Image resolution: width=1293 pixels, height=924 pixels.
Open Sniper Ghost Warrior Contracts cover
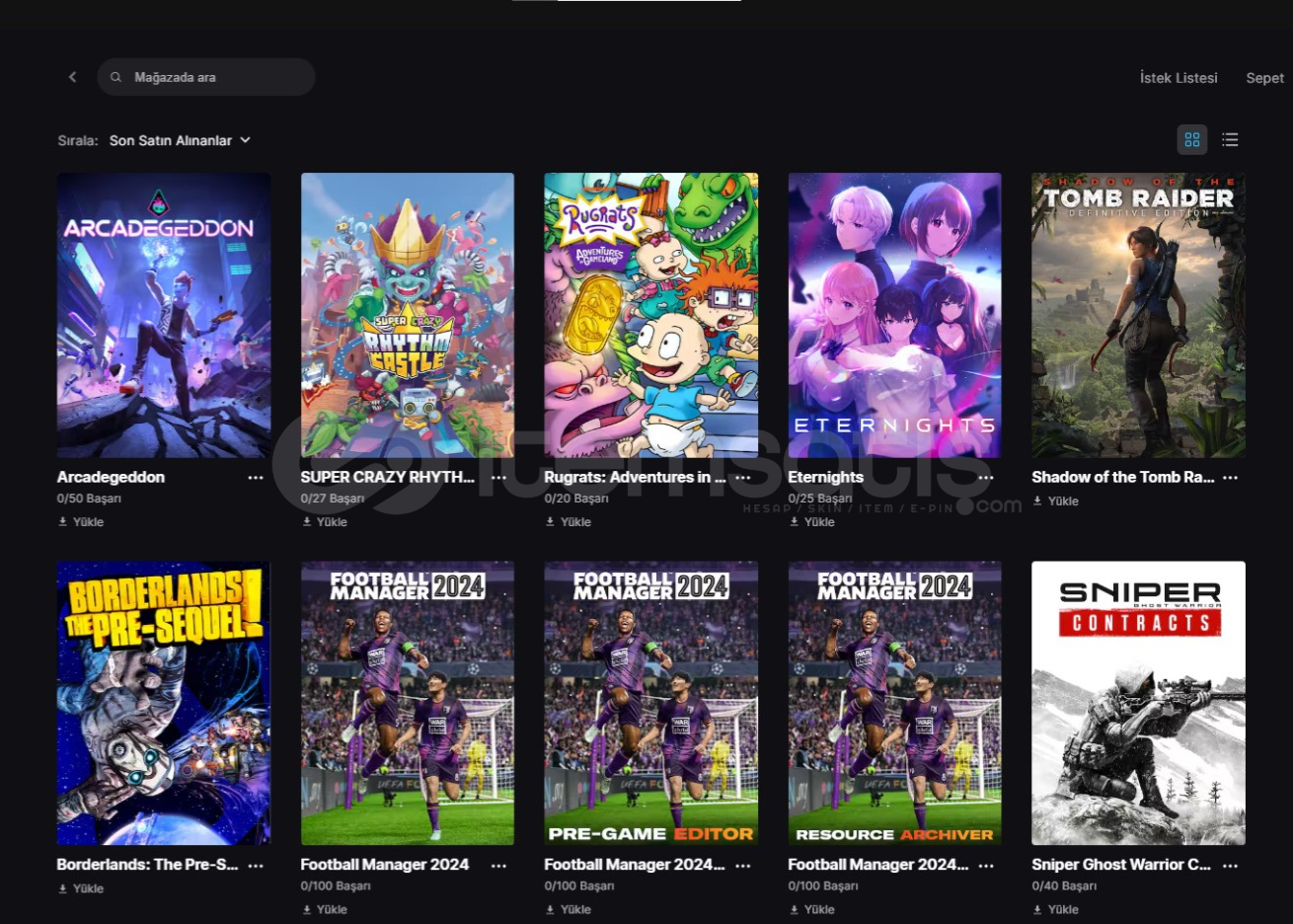tap(1138, 703)
